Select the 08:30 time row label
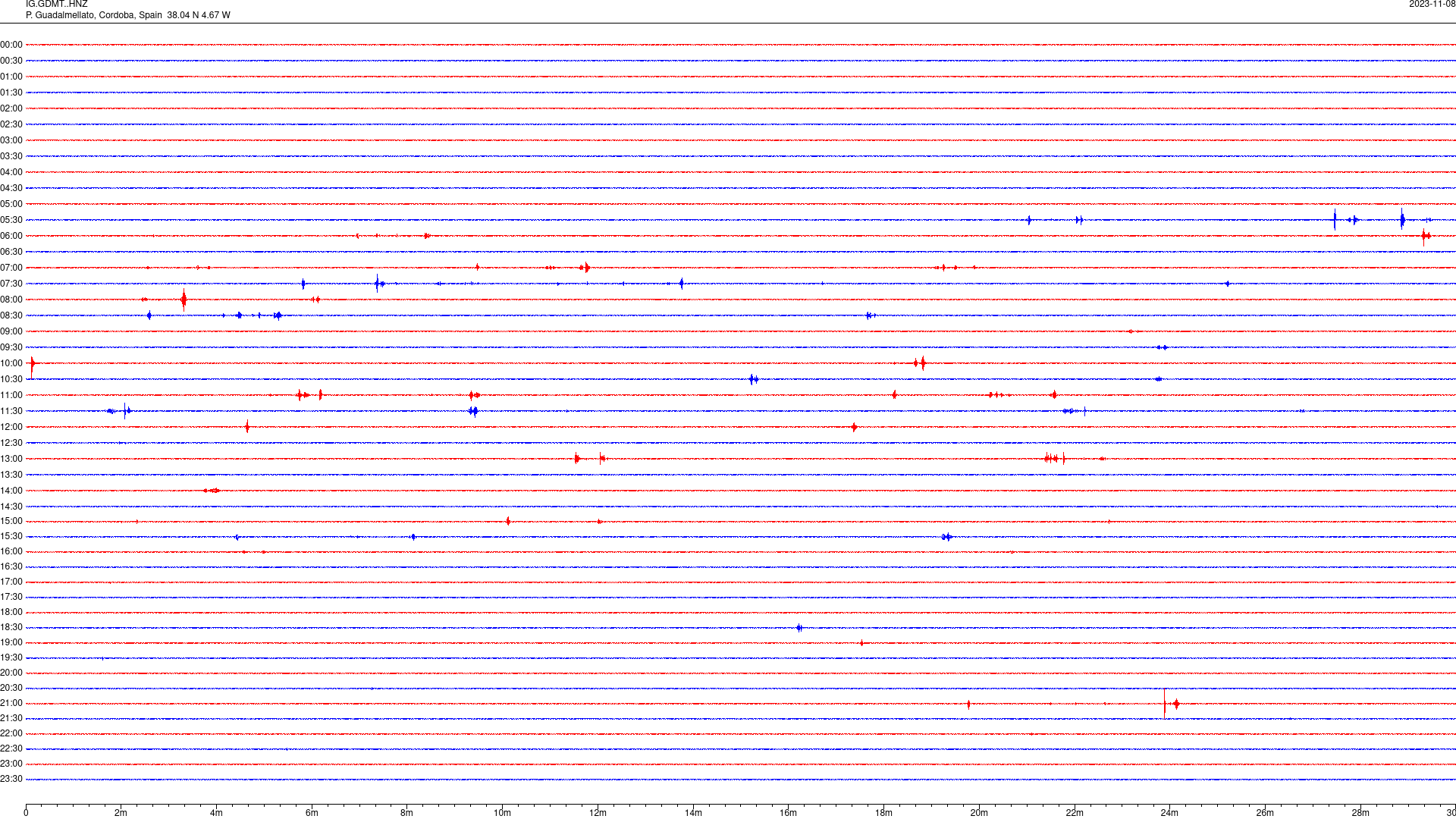The width and height of the screenshot is (1456, 819). (x=11, y=315)
